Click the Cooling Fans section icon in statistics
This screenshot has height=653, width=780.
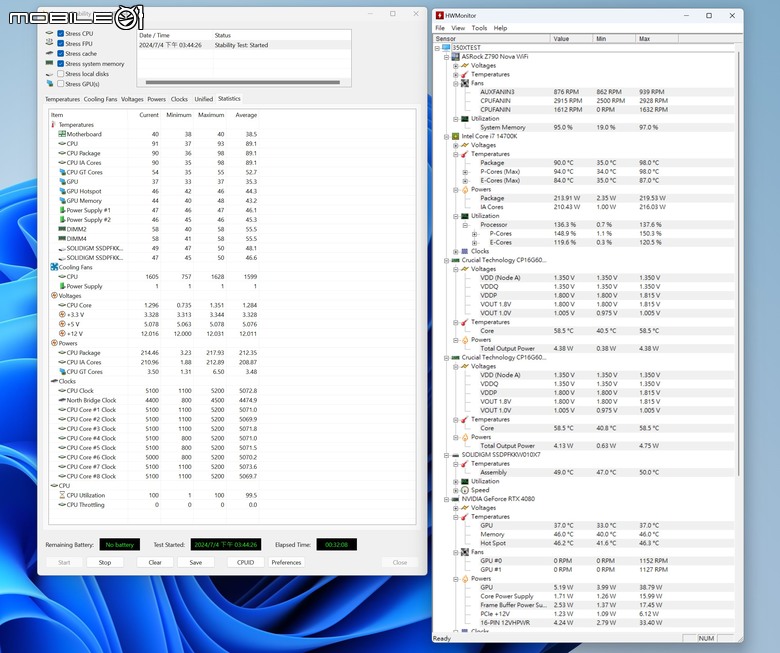click(54, 267)
